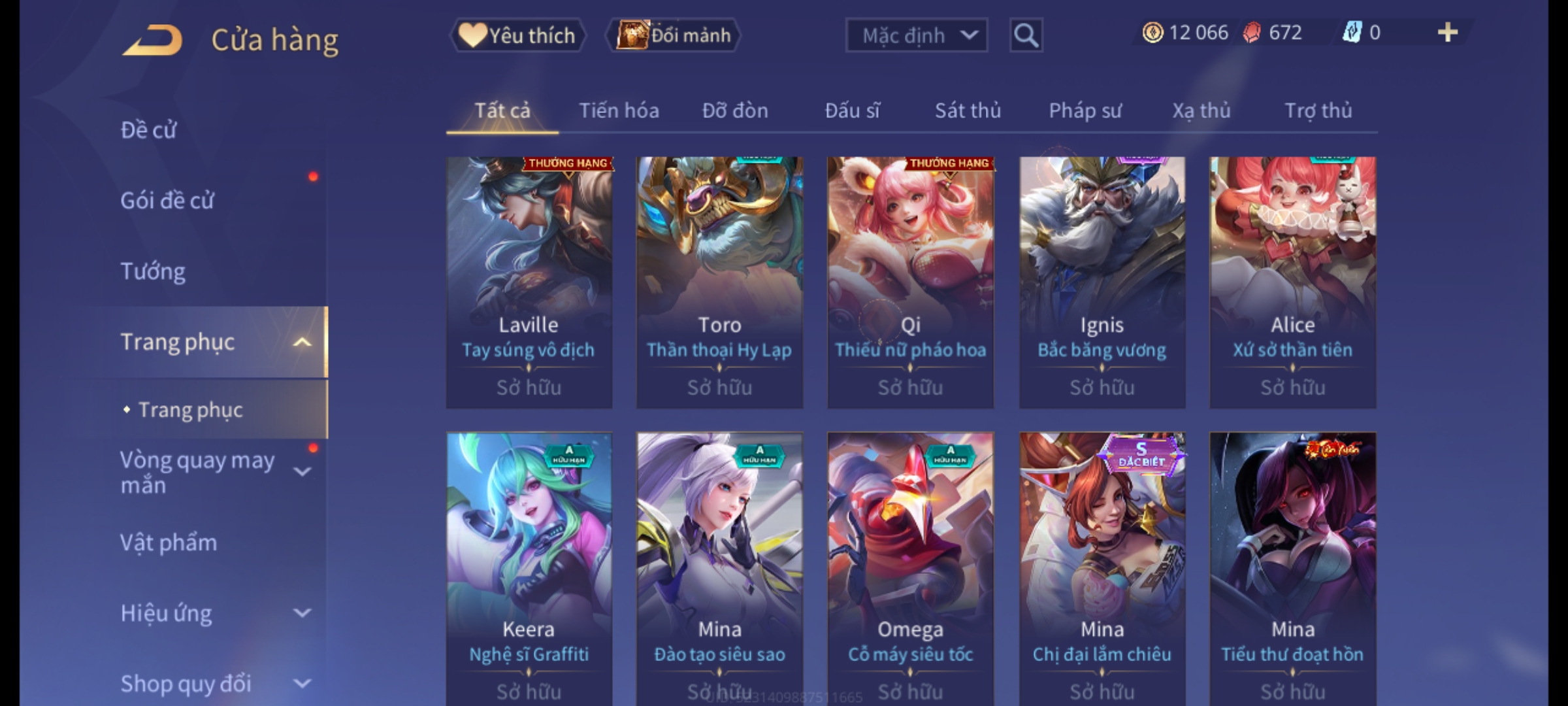This screenshot has height=706, width=1568.
Task: Open Gói đề cử sidebar item
Action: pos(167,200)
